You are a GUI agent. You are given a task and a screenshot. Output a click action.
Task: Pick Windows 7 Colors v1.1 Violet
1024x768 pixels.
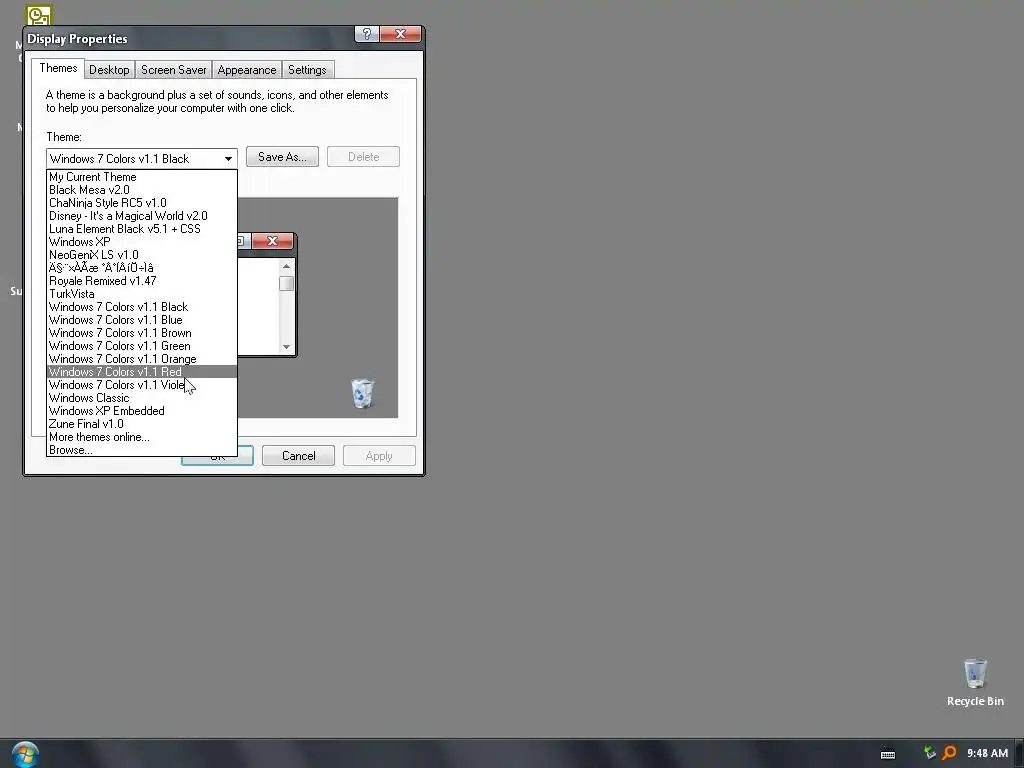(142, 385)
